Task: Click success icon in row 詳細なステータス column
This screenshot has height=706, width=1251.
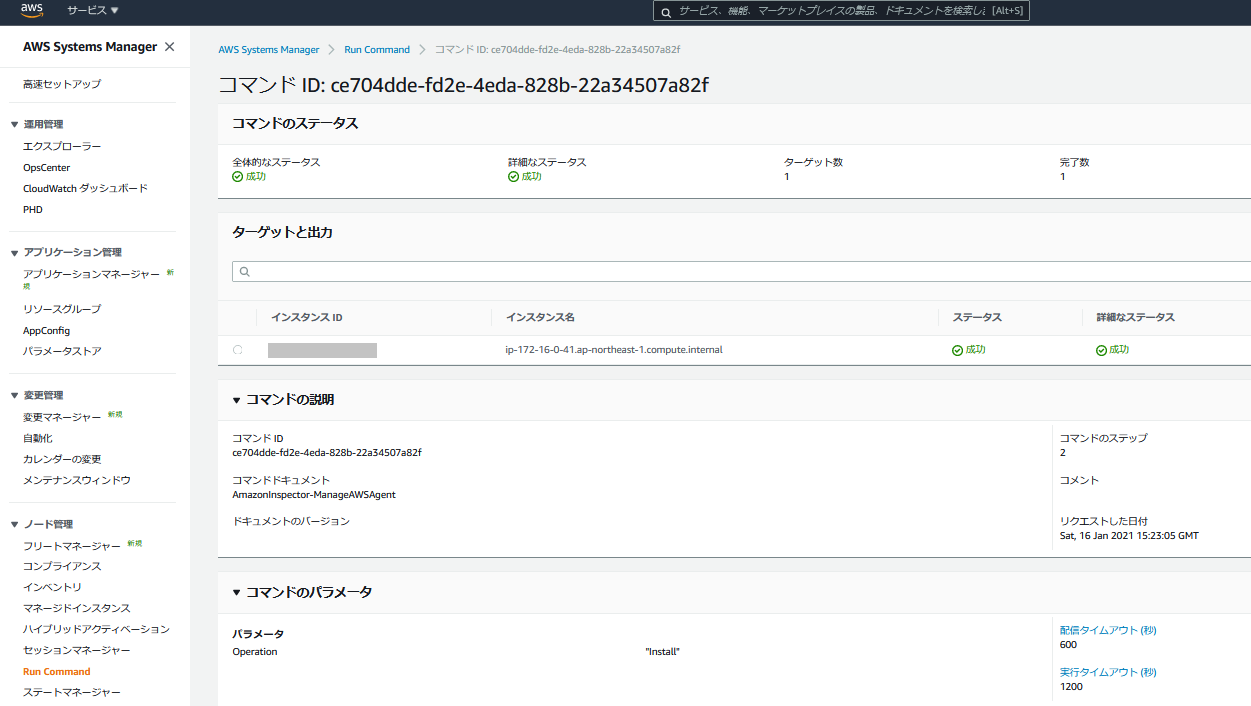Action: [1101, 350]
